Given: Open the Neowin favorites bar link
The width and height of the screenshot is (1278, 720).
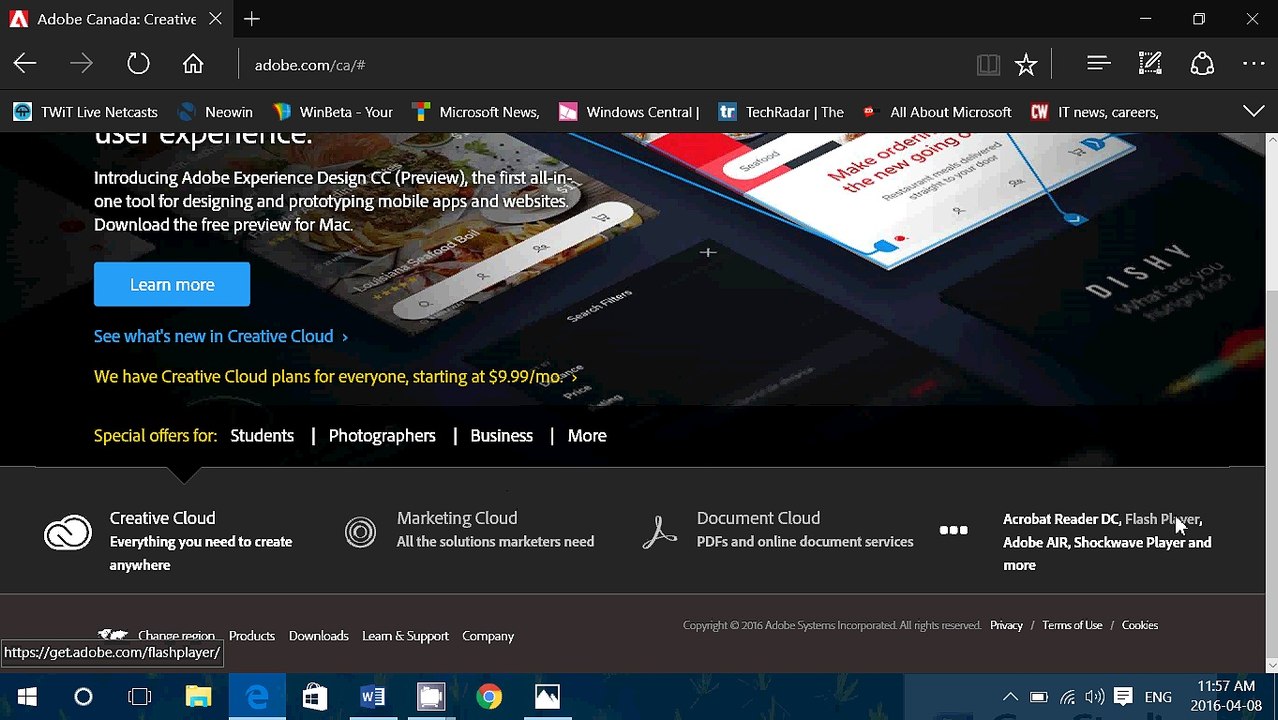Looking at the screenshot, I should [215, 112].
